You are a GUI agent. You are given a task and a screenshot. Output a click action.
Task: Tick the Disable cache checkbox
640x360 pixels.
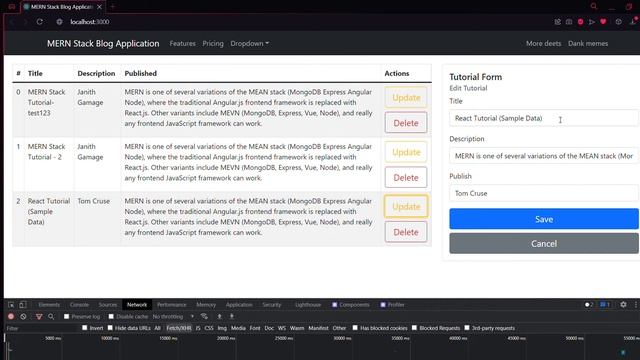coord(111,316)
